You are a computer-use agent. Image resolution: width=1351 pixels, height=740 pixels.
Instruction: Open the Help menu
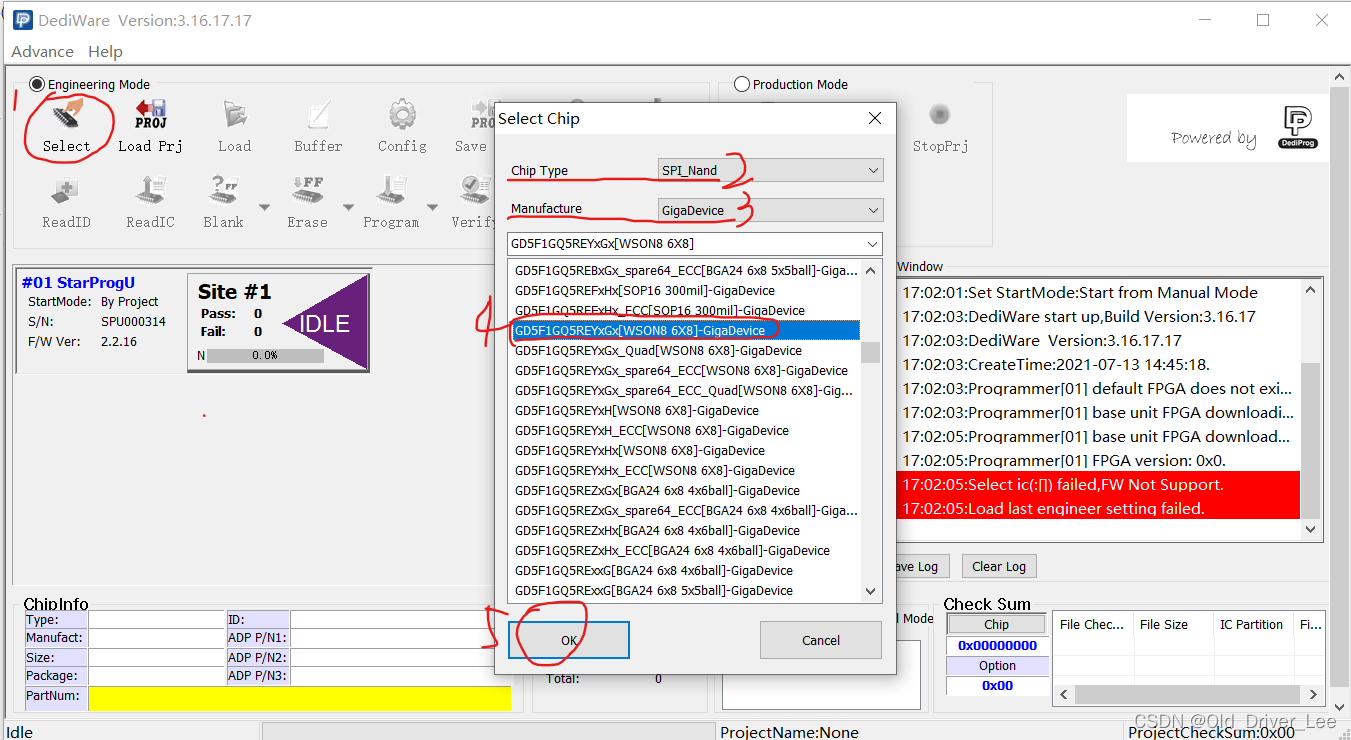pyautogui.click(x=105, y=51)
